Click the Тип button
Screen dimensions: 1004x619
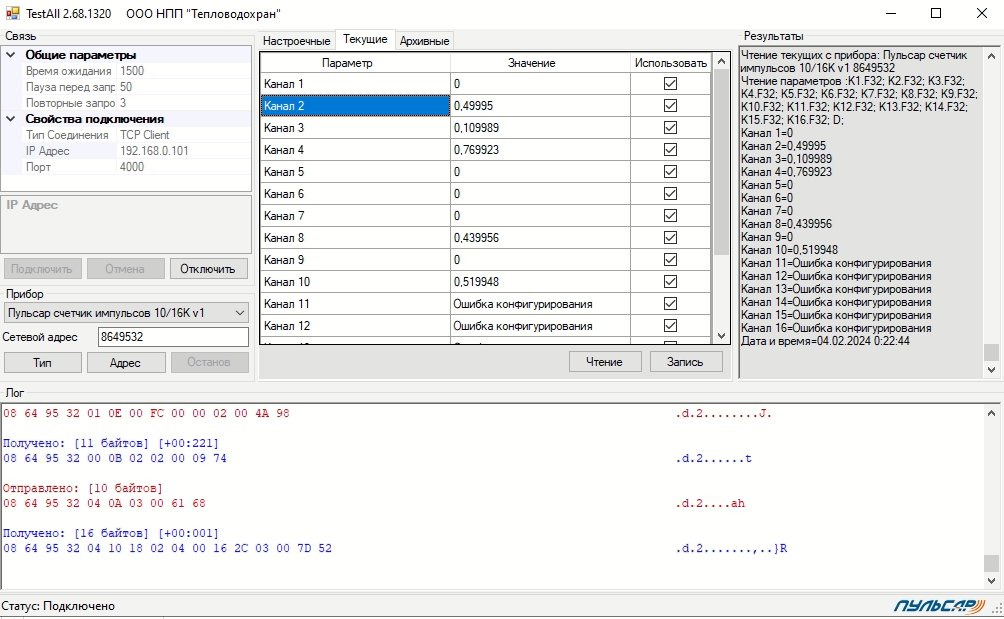(x=42, y=363)
